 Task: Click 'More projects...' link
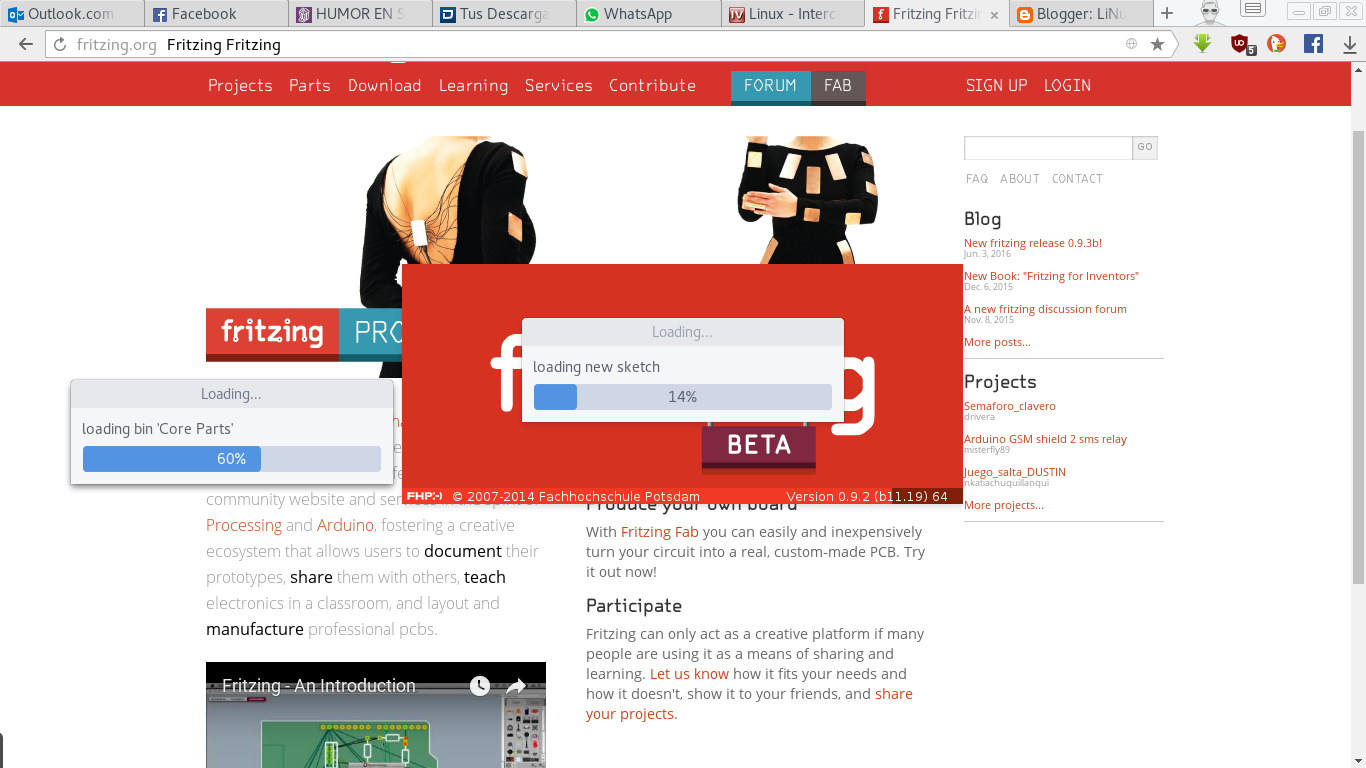click(x=1003, y=505)
